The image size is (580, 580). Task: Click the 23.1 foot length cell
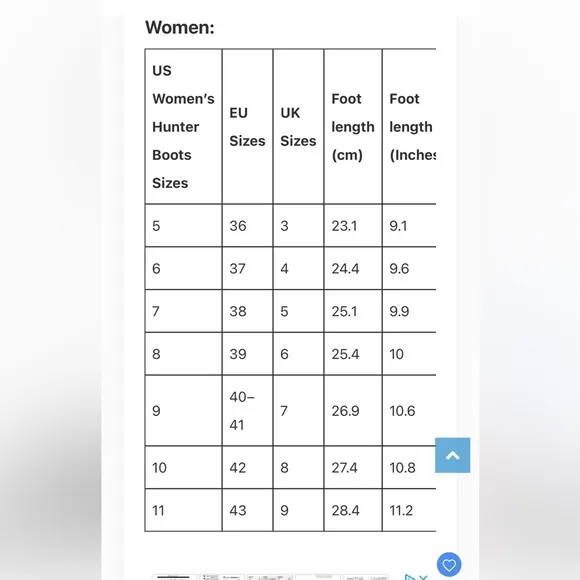(x=353, y=226)
